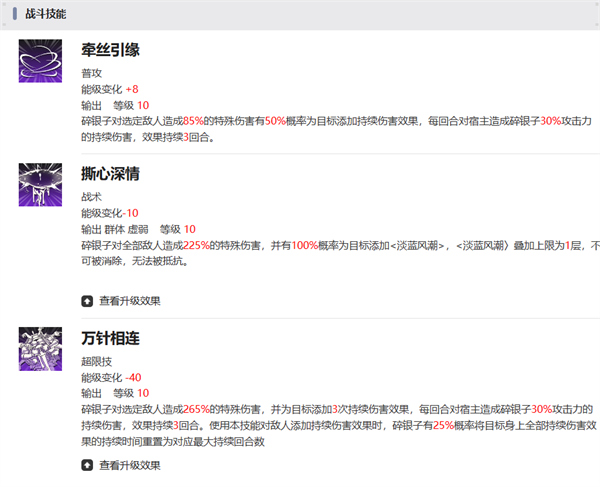This screenshot has height=487, width=600.
Task: Click the 群体 tag in 撕心深情
Action: point(115,229)
